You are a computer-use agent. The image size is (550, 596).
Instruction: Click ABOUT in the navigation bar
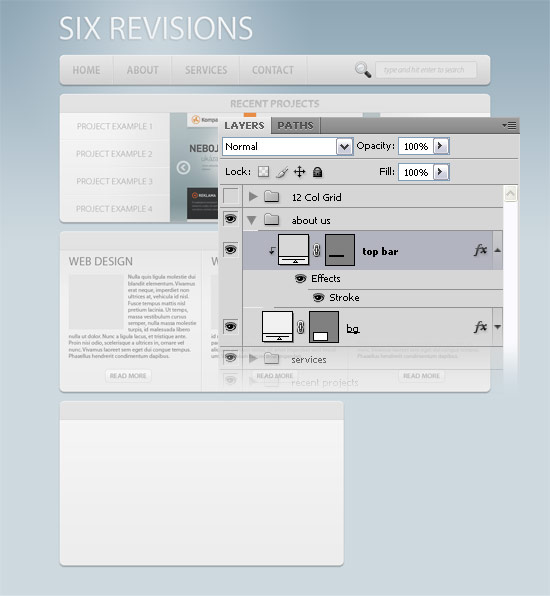143,70
